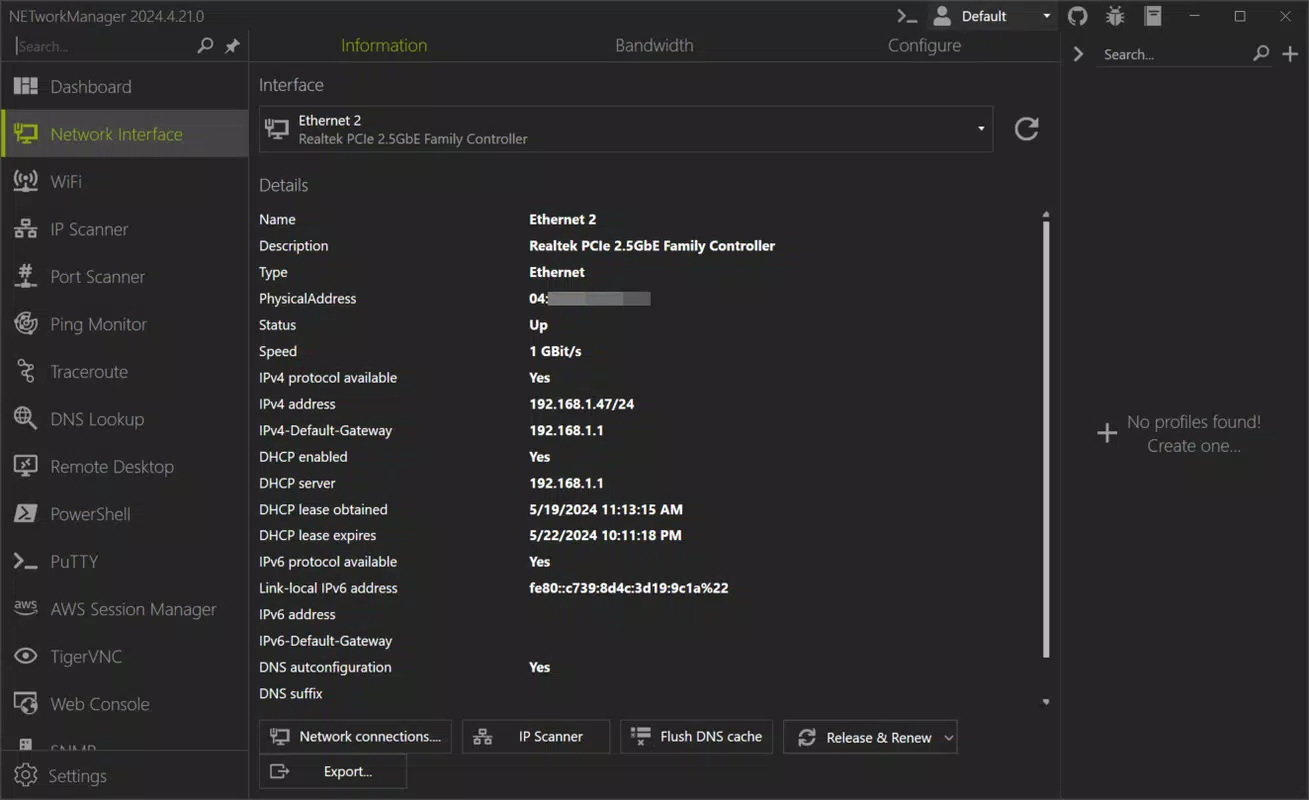1309x800 pixels.
Task: Open the GitHub project page icon
Action: [x=1077, y=16]
